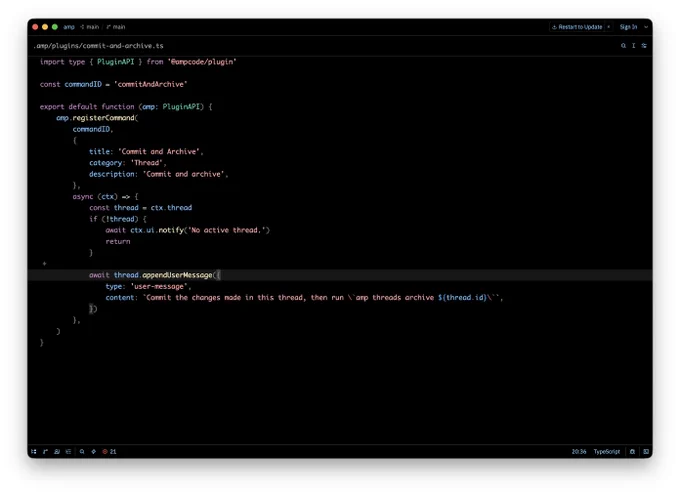The height and width of the screenshot is (495, 680).
Task: Open the user menu chevron beside Sign In
Action: point(646,27)
